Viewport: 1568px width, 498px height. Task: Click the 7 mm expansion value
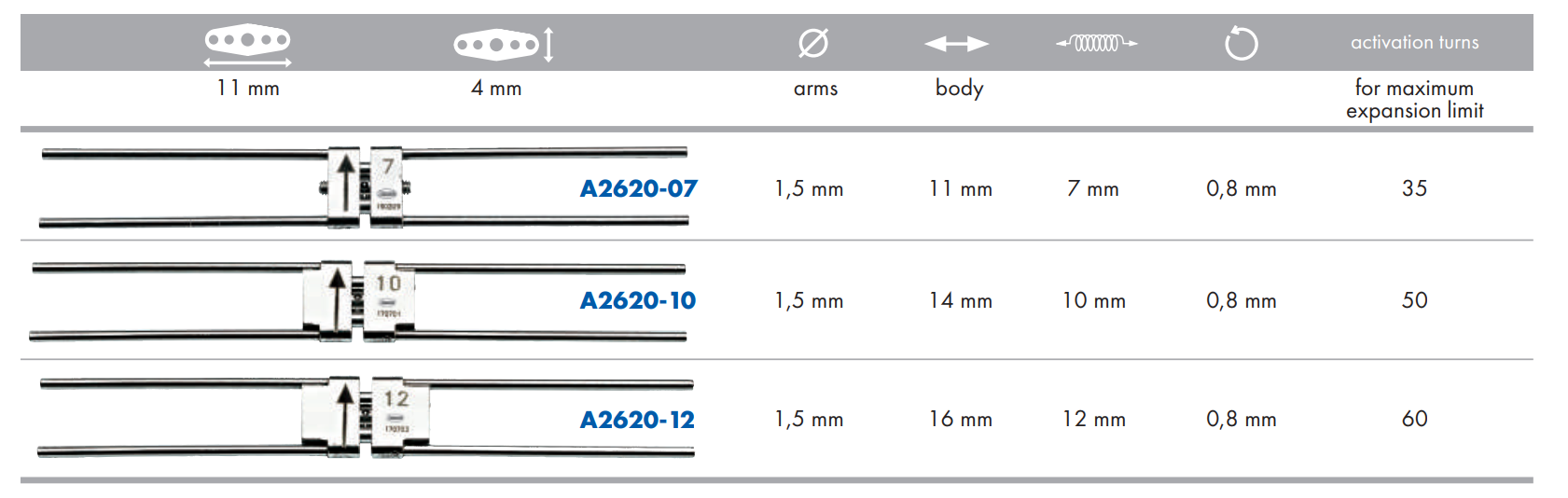pos(1093,188)
